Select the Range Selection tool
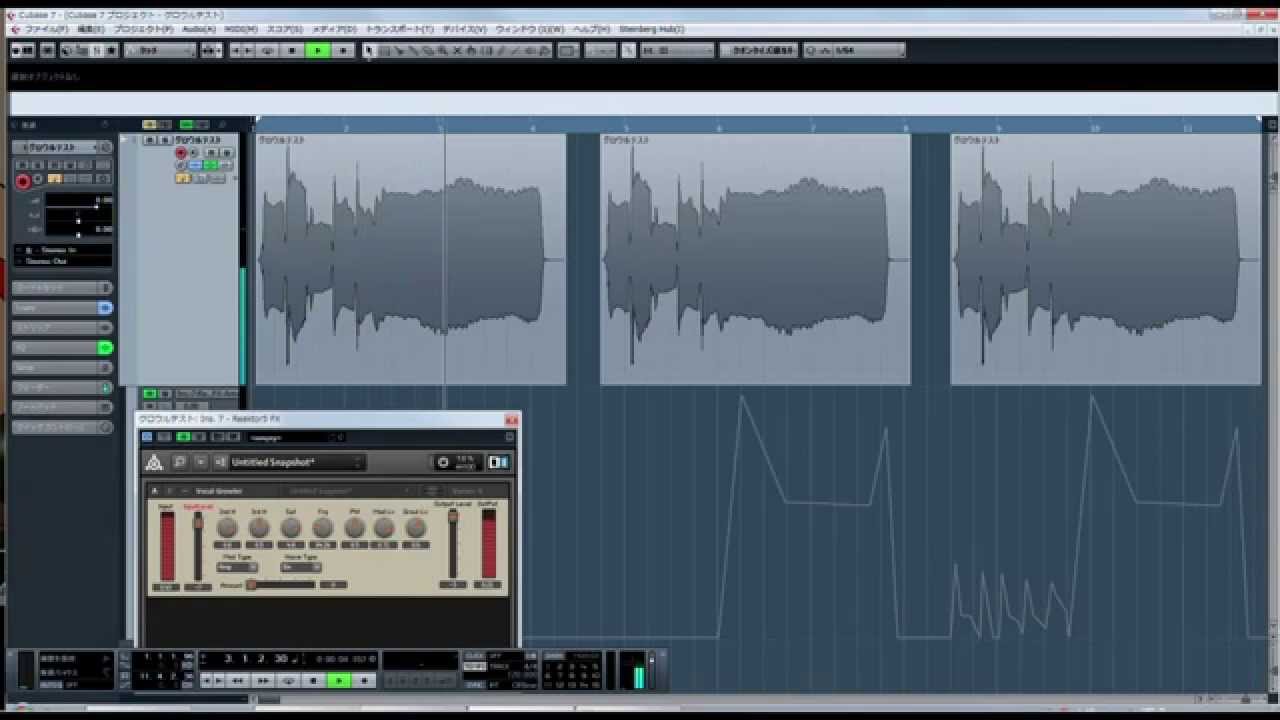1280x720 pixels. click(x=384, y=50)
